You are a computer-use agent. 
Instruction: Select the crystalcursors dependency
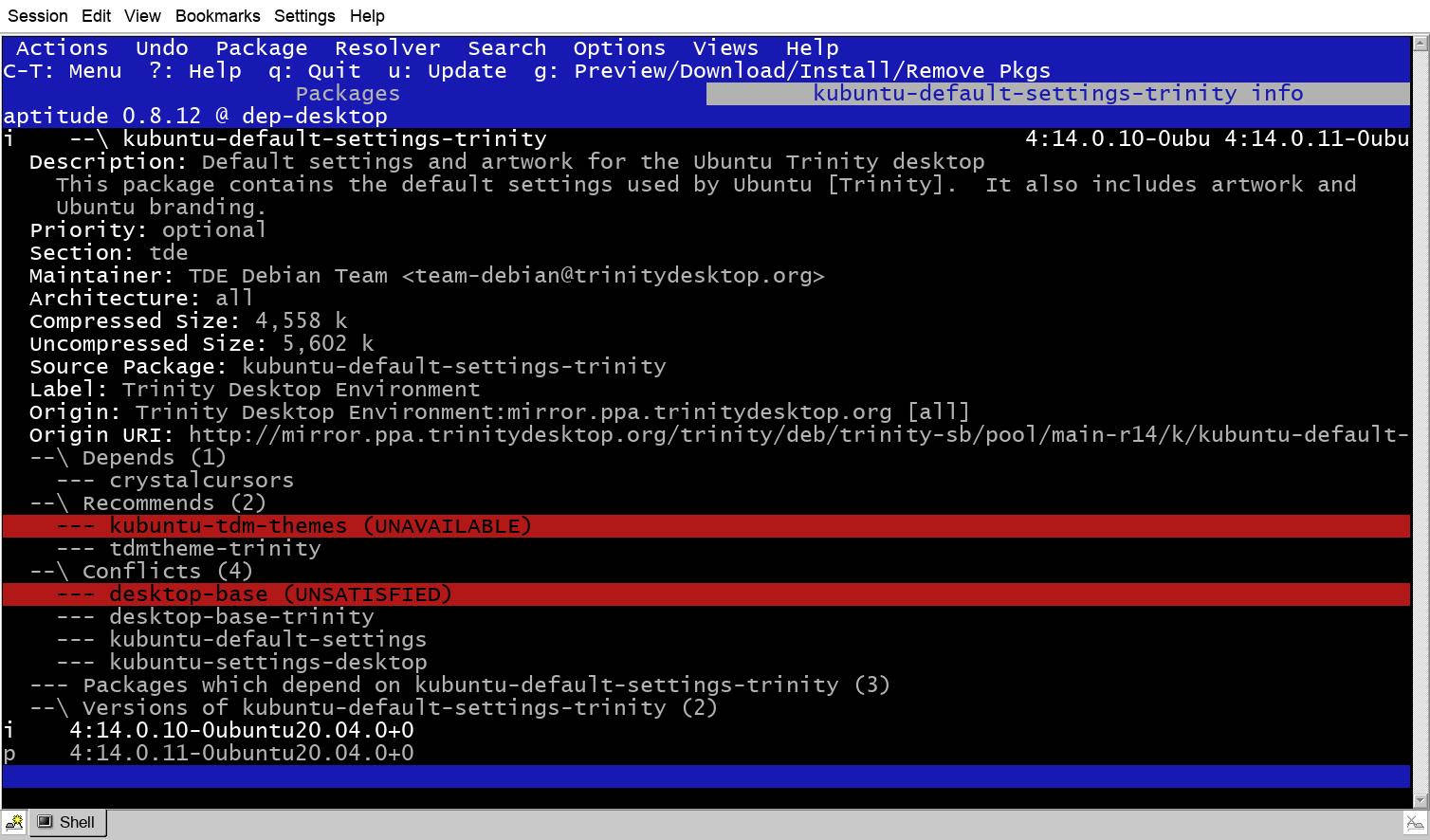(175, 481)
